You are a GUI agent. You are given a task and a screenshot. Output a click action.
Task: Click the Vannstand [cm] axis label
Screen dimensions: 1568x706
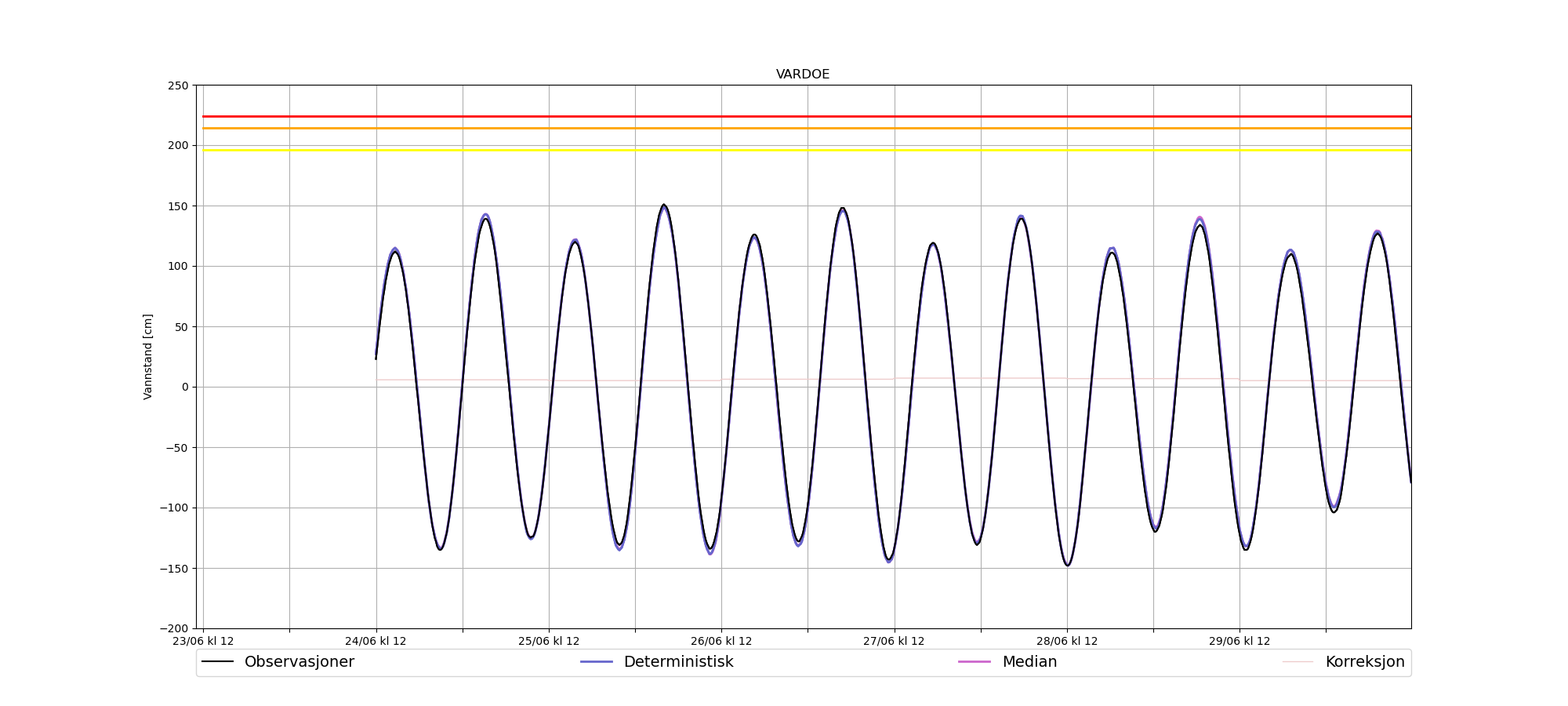tap(148, 357)
